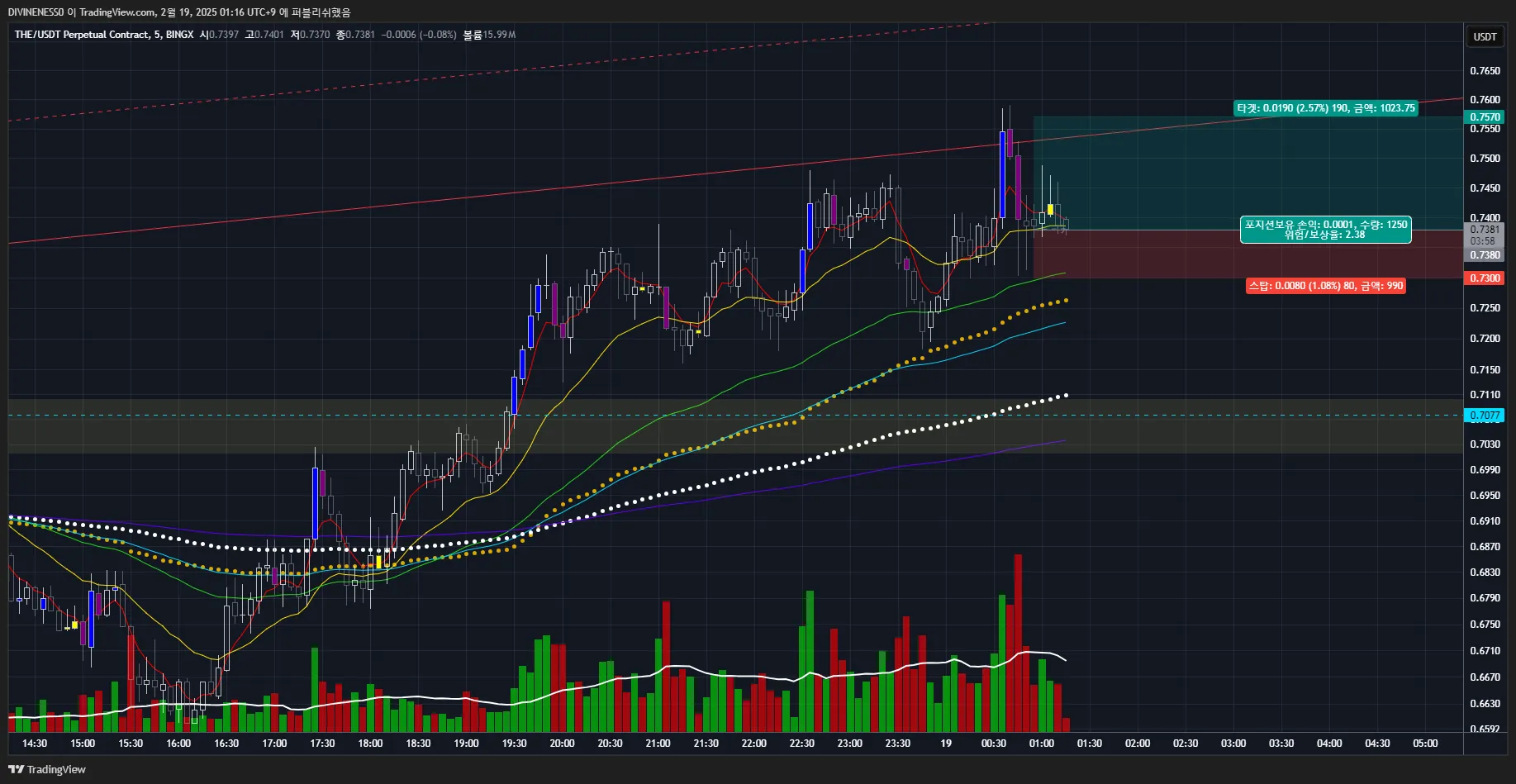Click the USDT currency button on price axis
Screen dimensions: 1516x784
pyautogui.click(x=1485, y=36)
